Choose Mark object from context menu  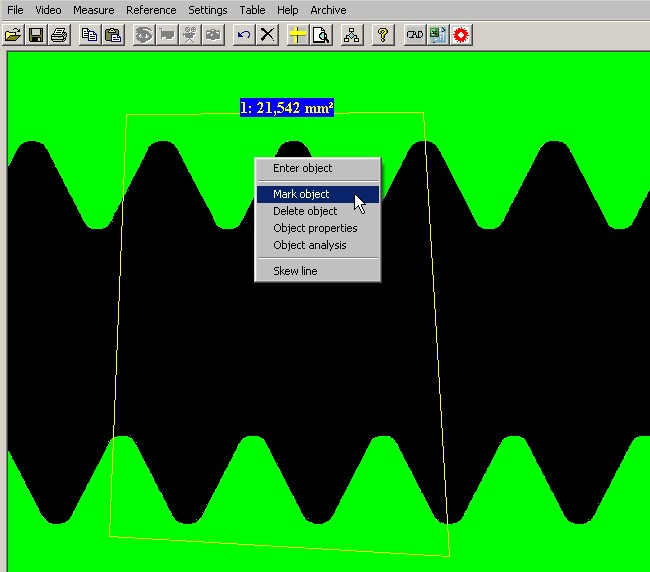click(x=301, y=194)
